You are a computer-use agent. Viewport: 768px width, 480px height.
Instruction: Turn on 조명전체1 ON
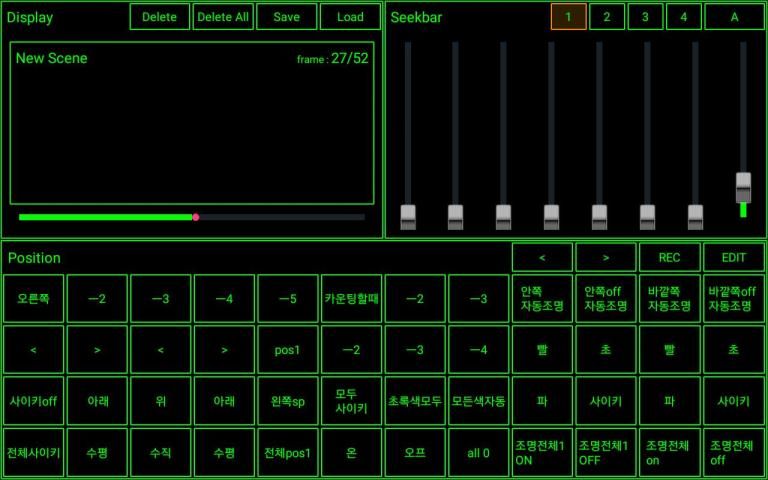tap(542, 452)
